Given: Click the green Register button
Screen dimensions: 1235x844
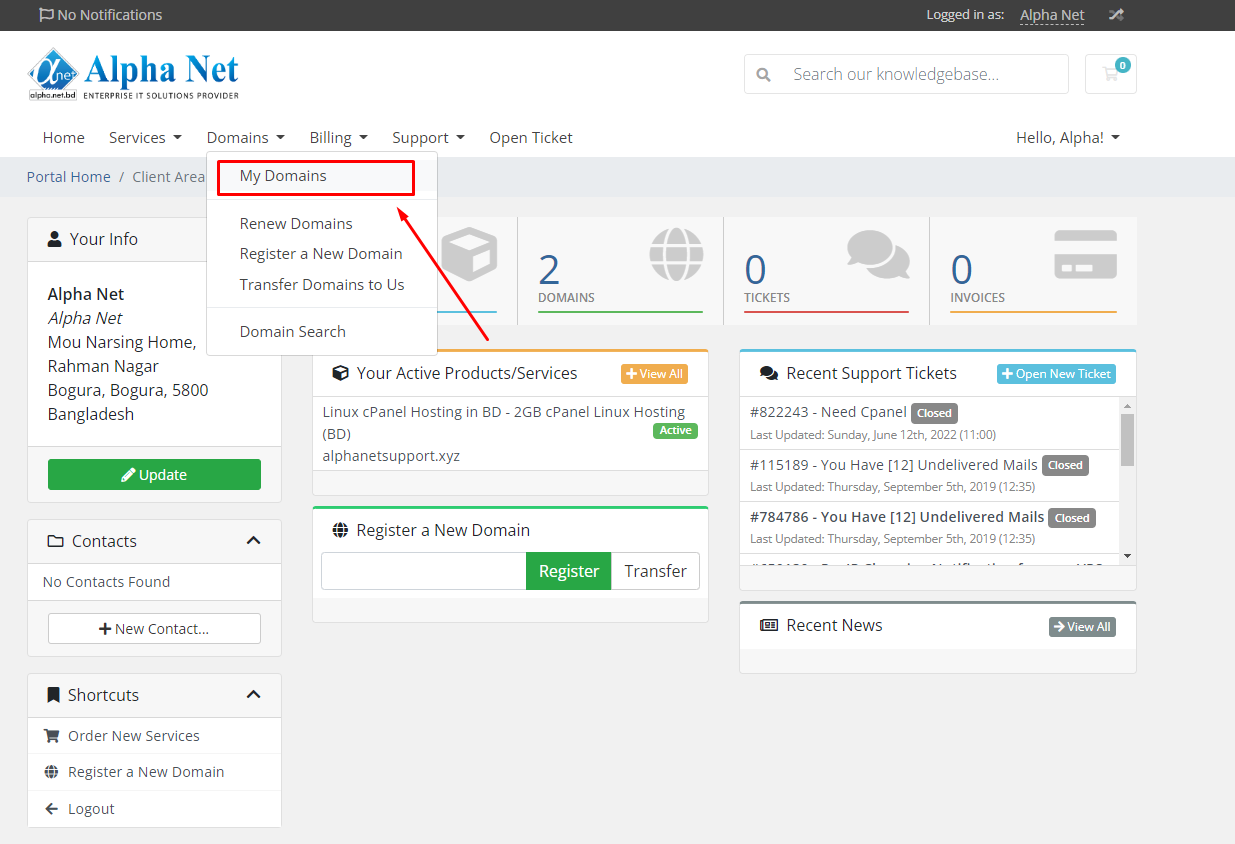Looking at the screenshot, I should [568, 571].
